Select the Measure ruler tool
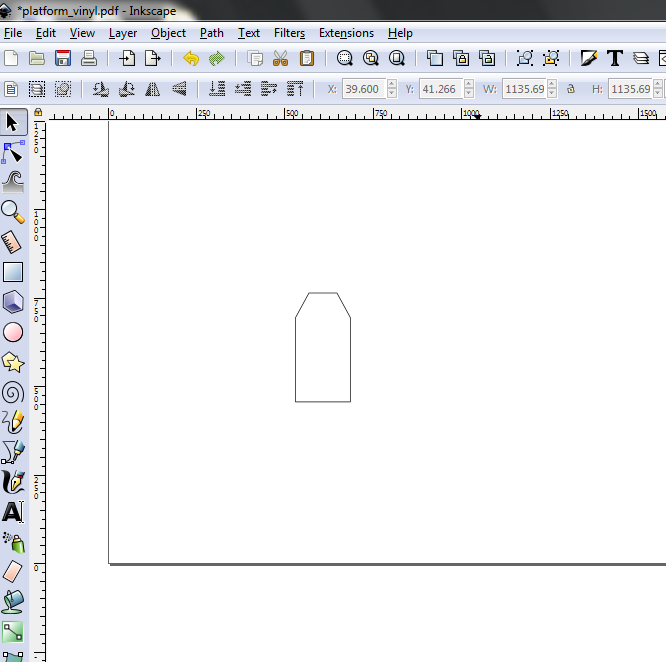The width and height of the screenshot is (666, 662). tap(13, 242)
